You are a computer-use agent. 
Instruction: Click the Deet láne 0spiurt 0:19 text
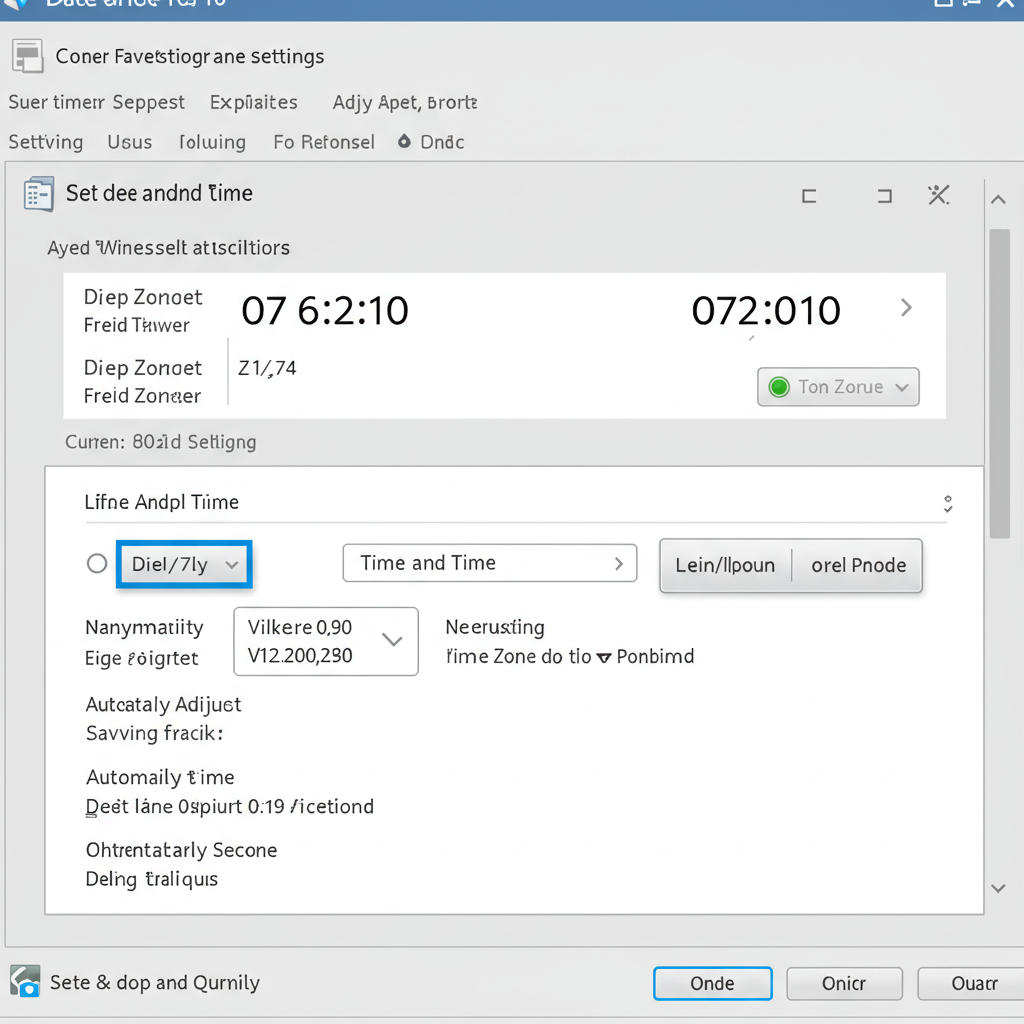tap(185, 807)
